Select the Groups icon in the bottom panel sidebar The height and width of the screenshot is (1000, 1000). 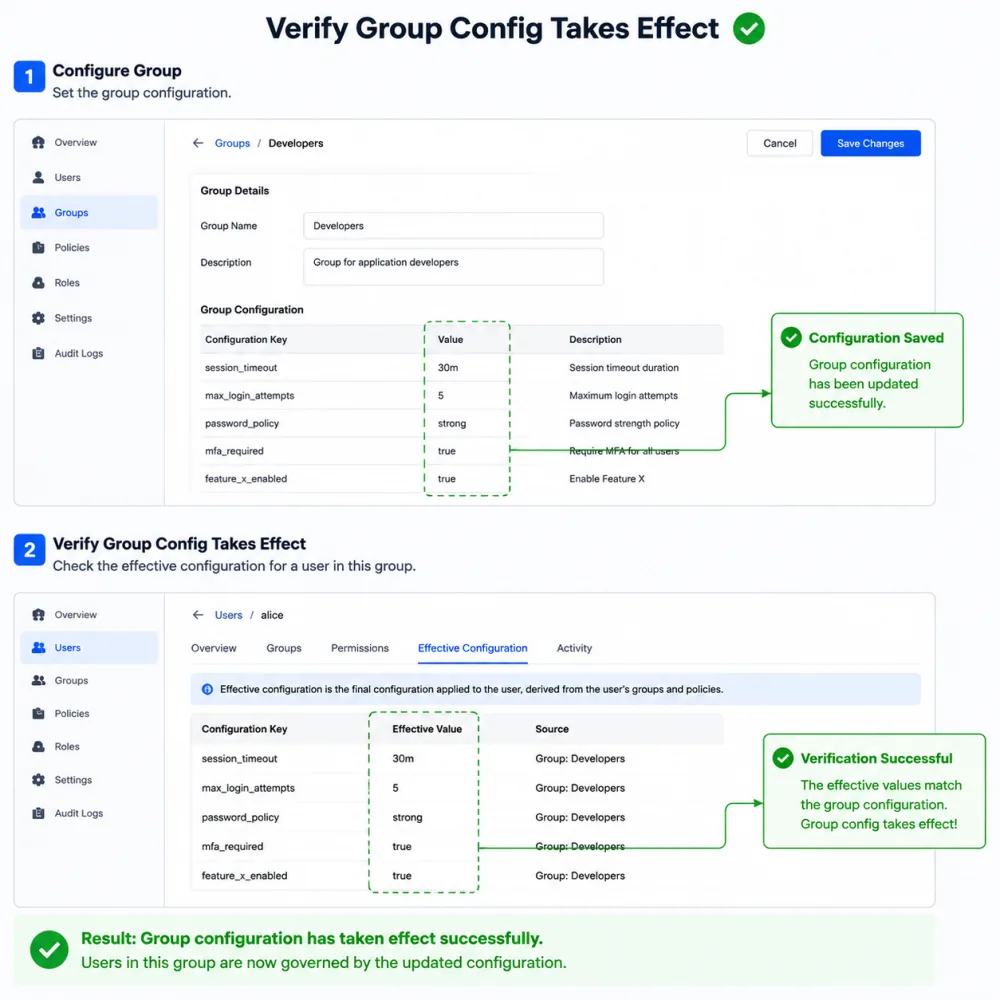pyautogui.click(x=38, y=680)
